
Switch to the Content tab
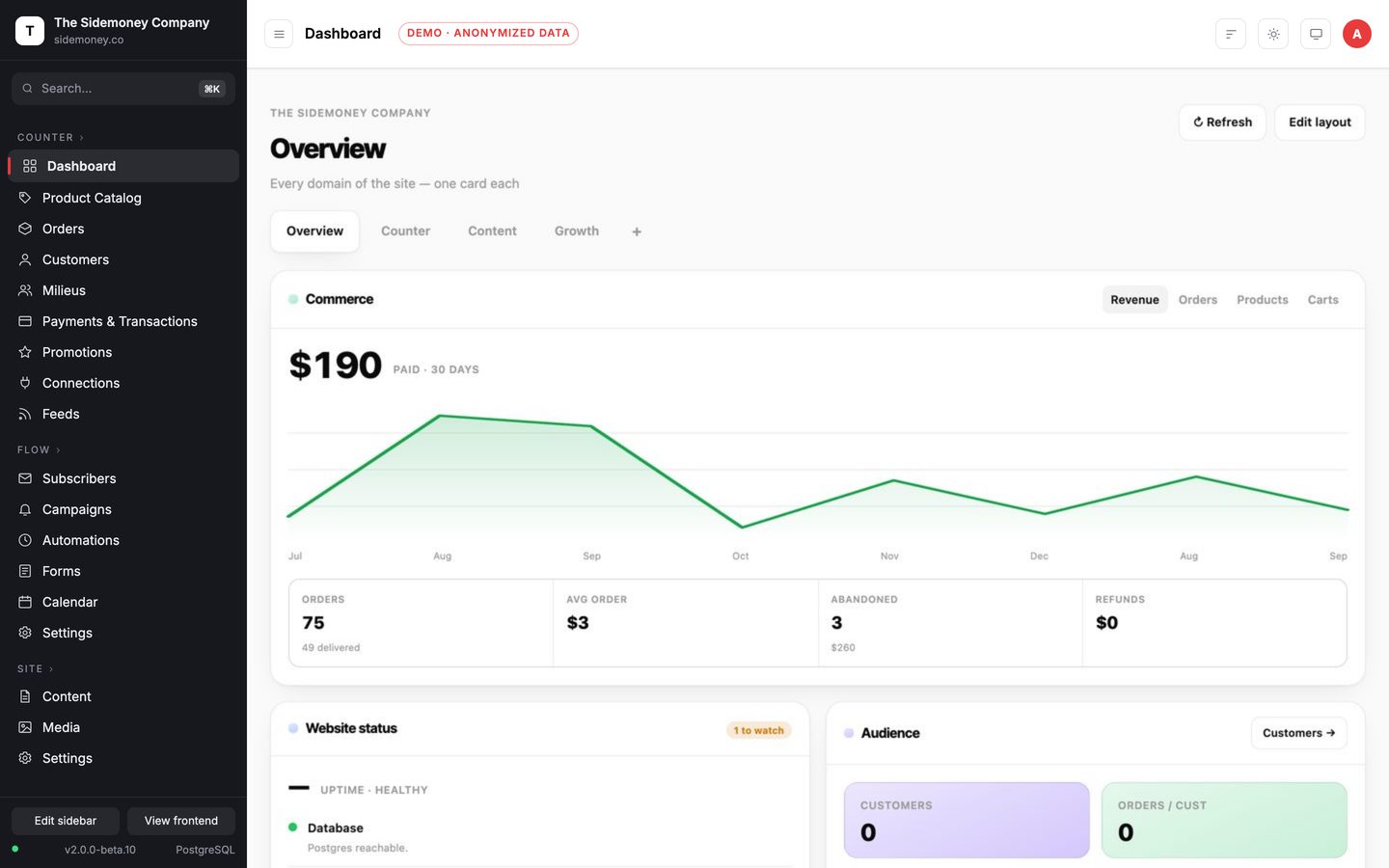492,231
